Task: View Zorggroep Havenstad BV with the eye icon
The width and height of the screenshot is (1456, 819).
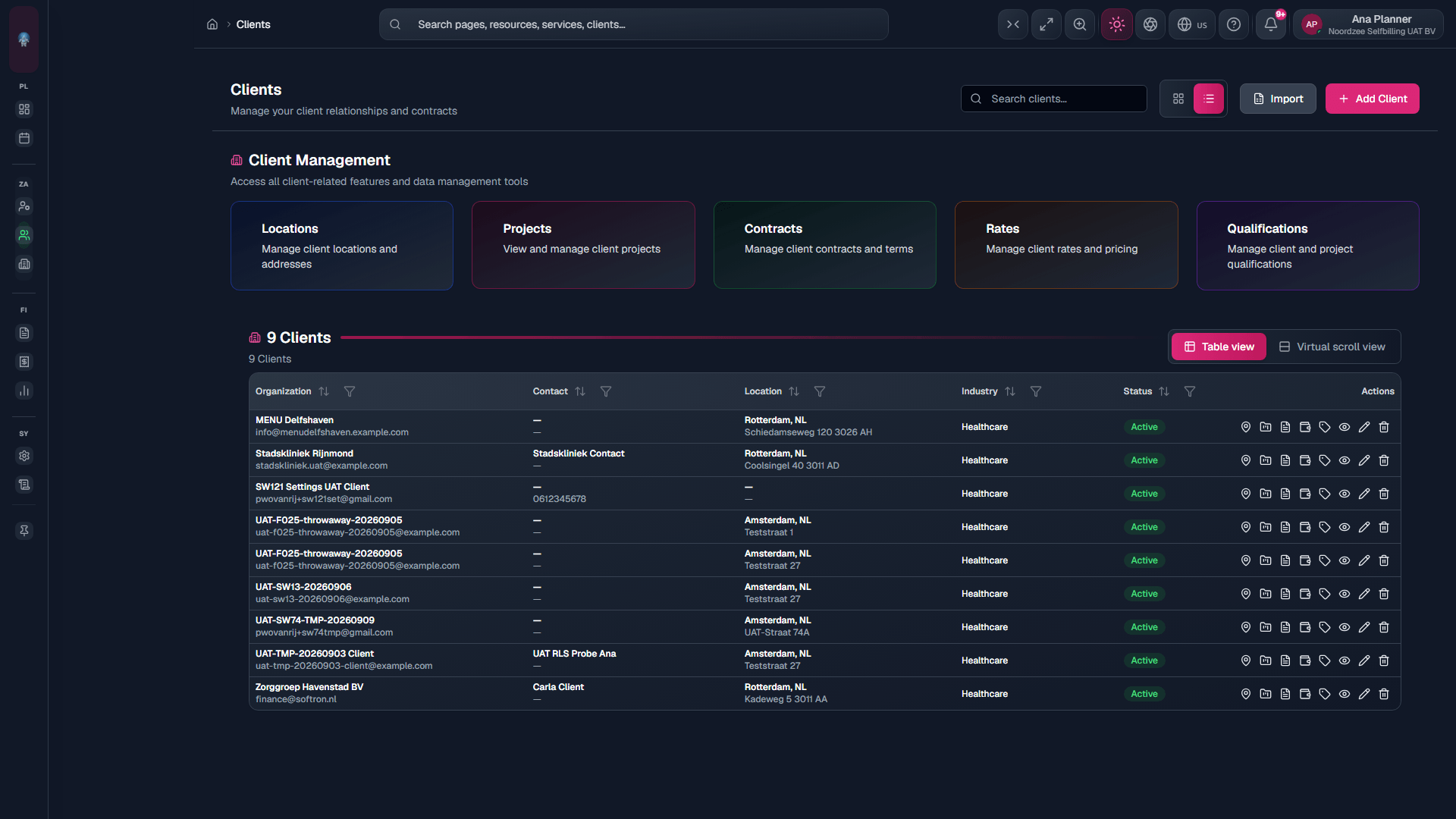Action: point(1344,694)
